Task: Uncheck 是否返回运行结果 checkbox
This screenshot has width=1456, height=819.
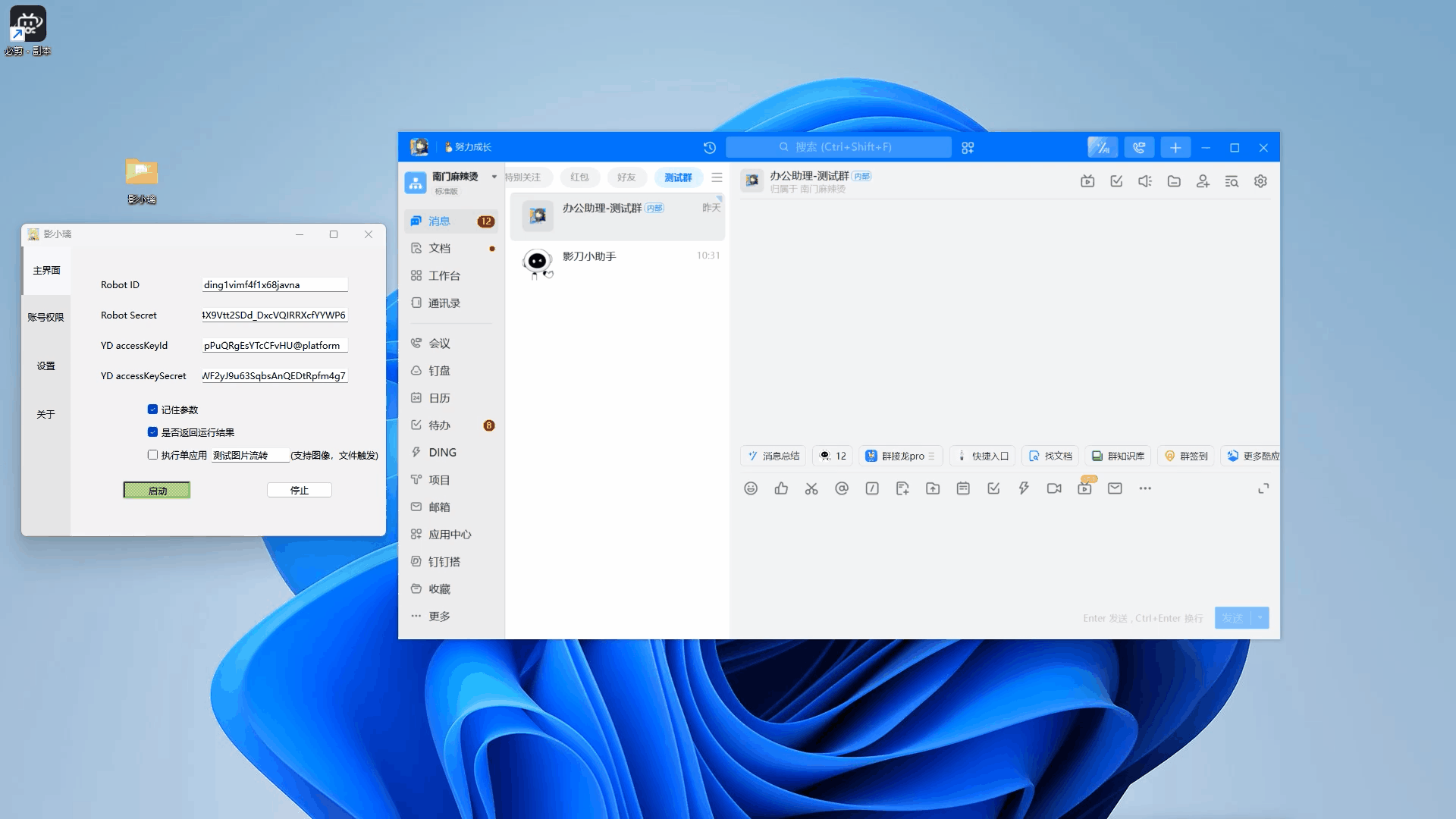Action: coord(152,432)
